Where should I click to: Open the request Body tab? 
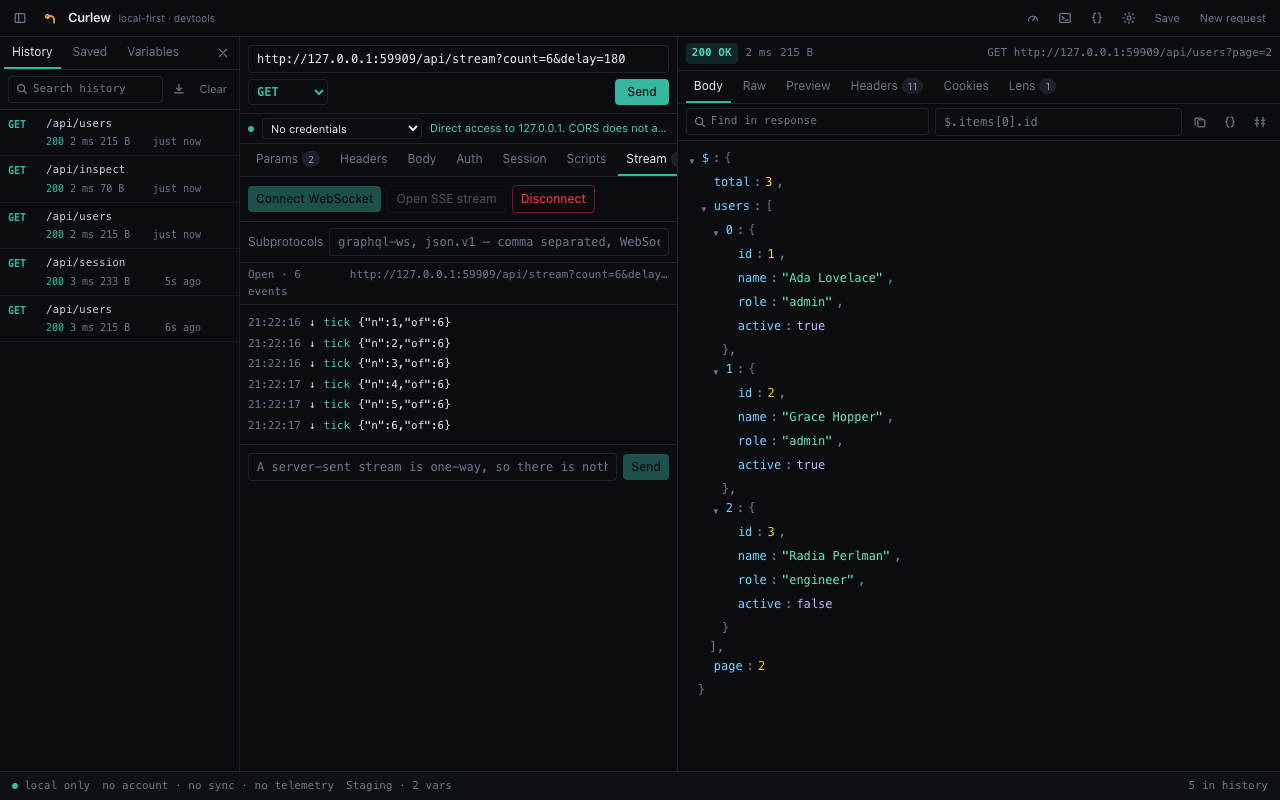422,159
